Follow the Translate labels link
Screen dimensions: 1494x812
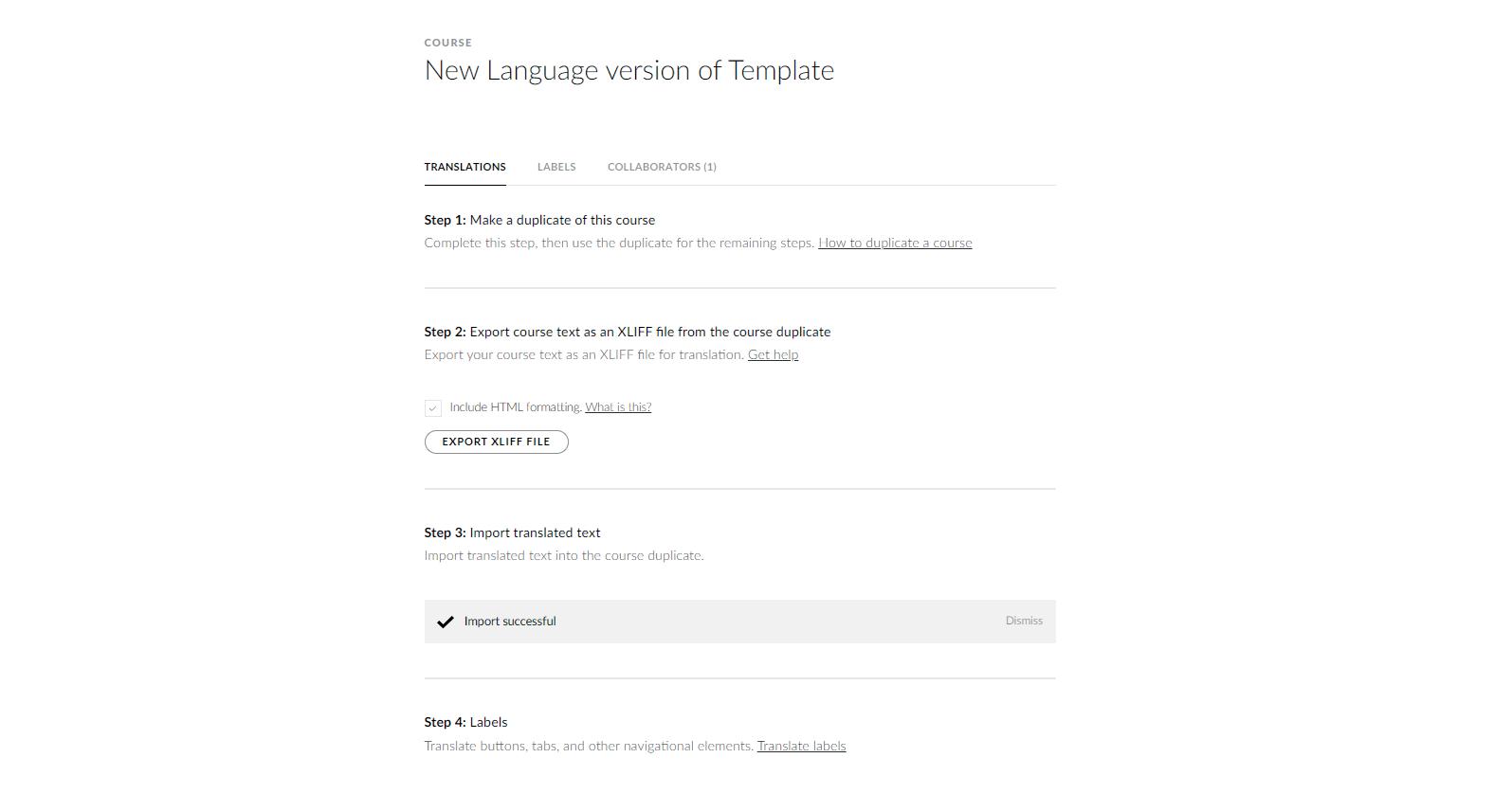(801, 746)
